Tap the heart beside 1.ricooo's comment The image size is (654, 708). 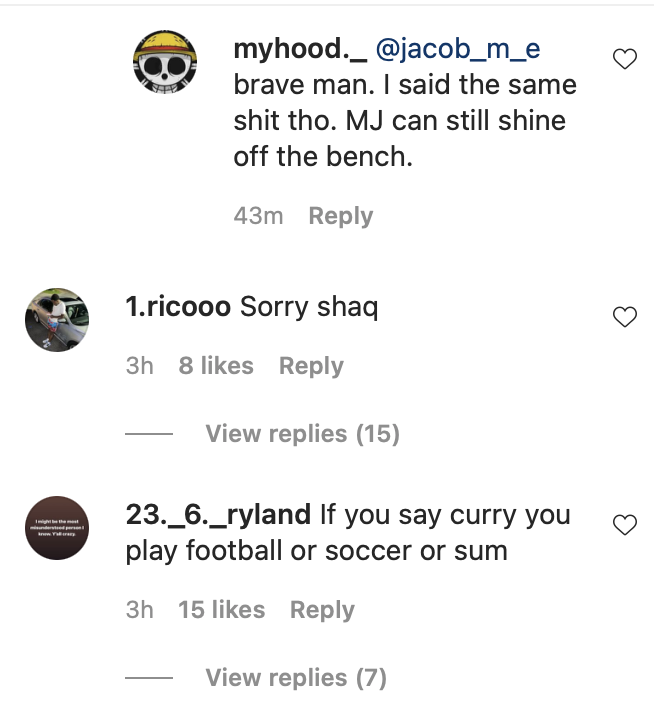tap(624, 318)
